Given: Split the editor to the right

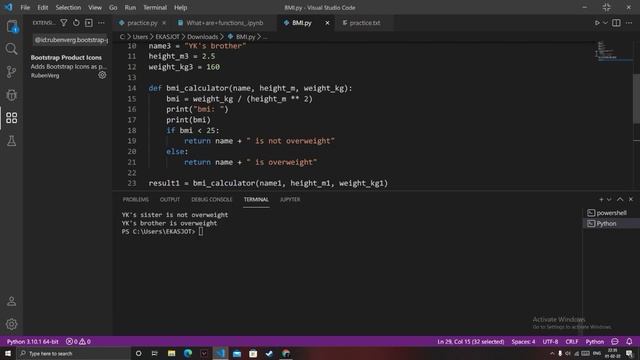Looking at the screenshot, I should 616,23.
